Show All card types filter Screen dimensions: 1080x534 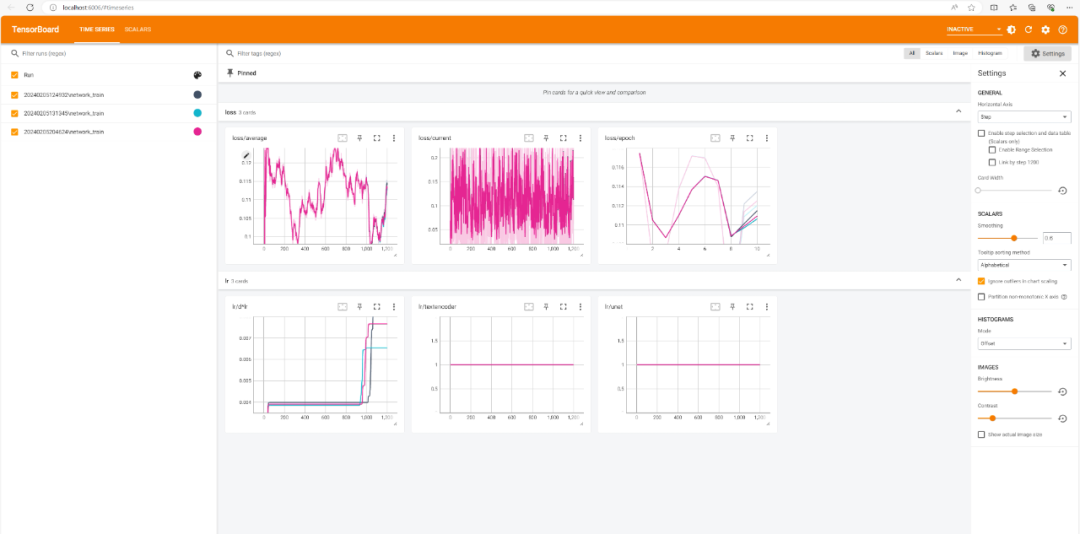[912, 53]
